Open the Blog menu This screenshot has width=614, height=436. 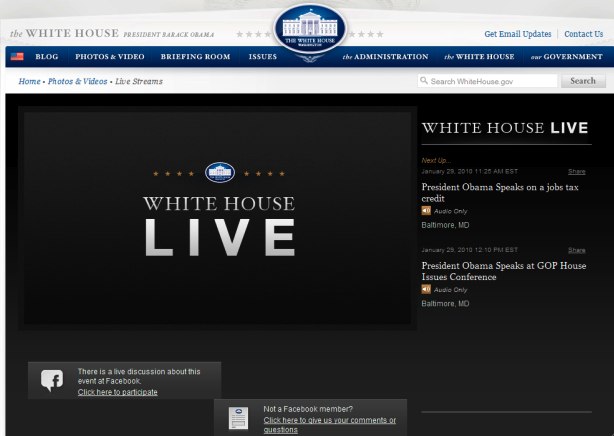click(x=47, y=56)
